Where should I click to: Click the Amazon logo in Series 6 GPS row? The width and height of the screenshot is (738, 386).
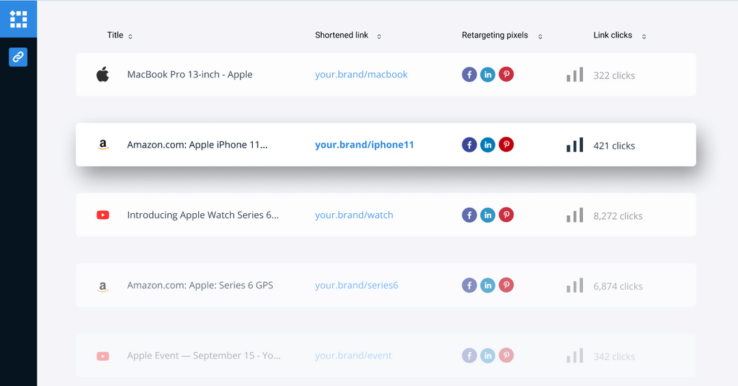tap(103, 286)
